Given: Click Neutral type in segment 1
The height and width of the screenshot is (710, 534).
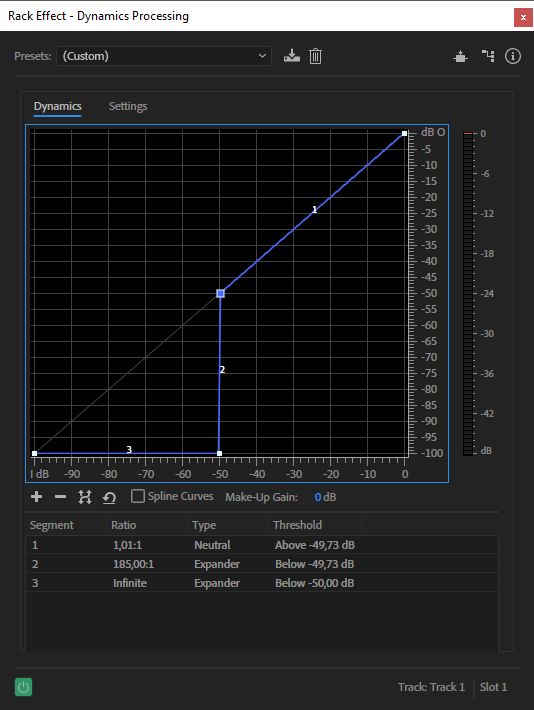Looking at the screenshot, I should point(212,545).
